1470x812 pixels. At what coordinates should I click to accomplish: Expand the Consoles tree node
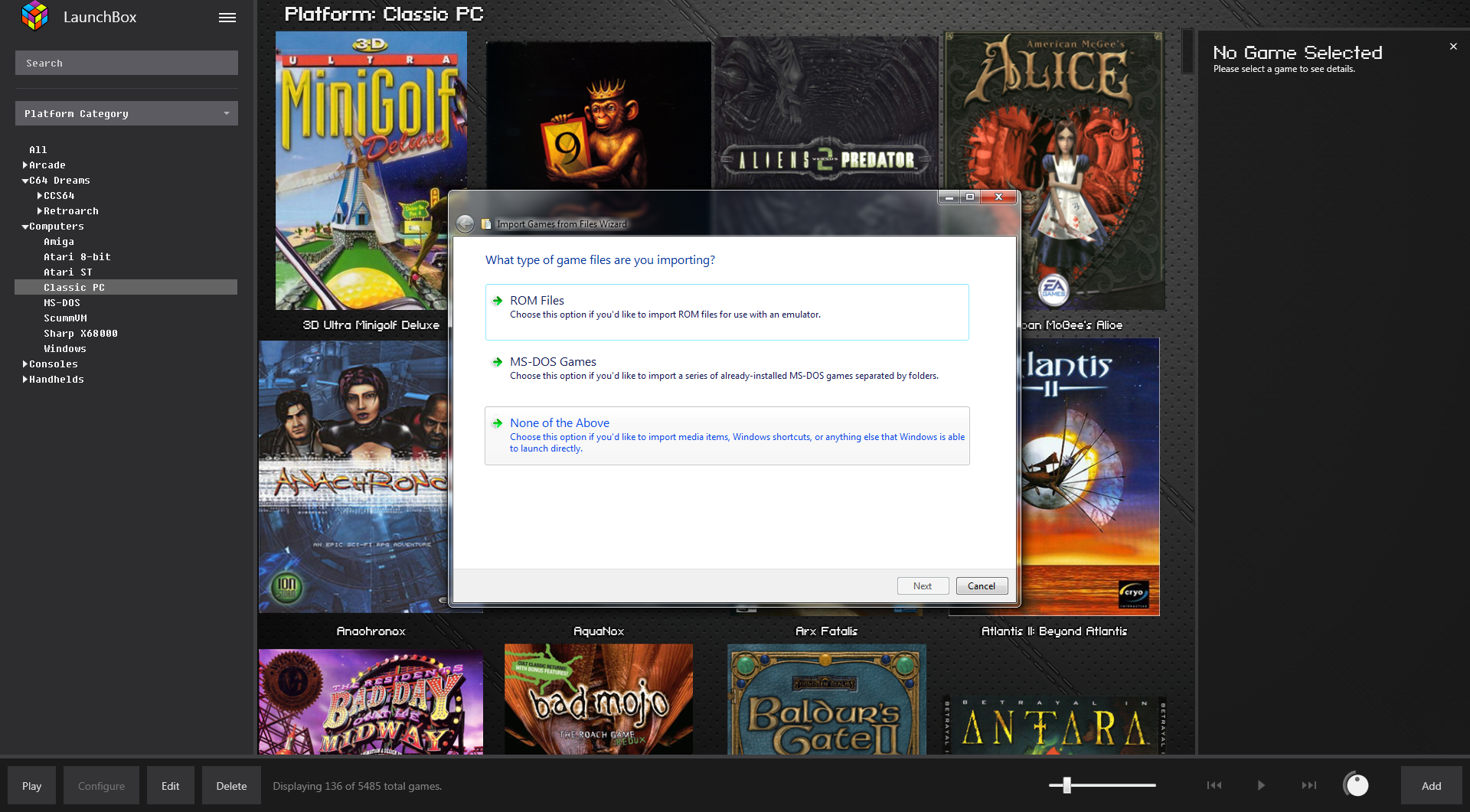click(x=25, y=364)
